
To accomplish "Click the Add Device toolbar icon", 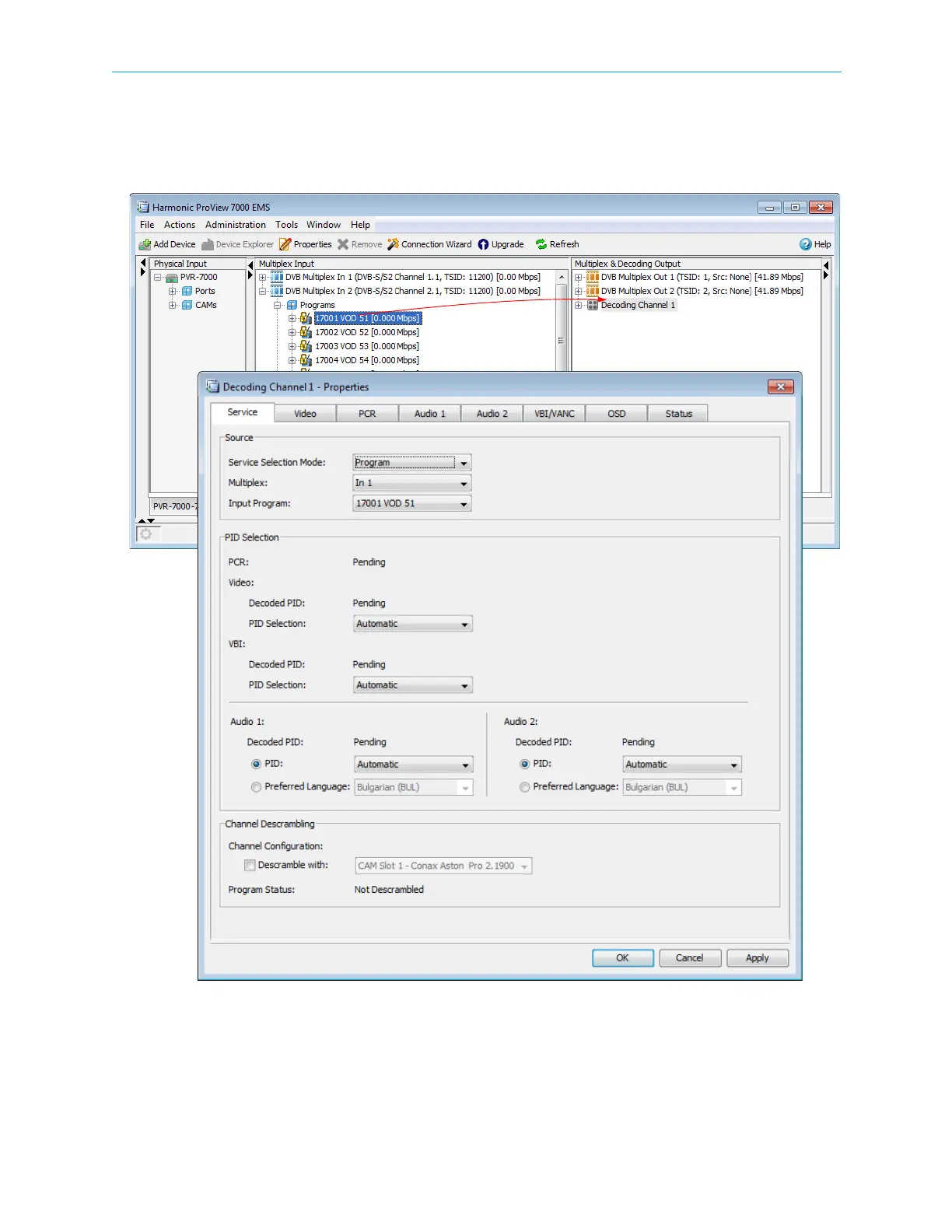I will point(145,244).
